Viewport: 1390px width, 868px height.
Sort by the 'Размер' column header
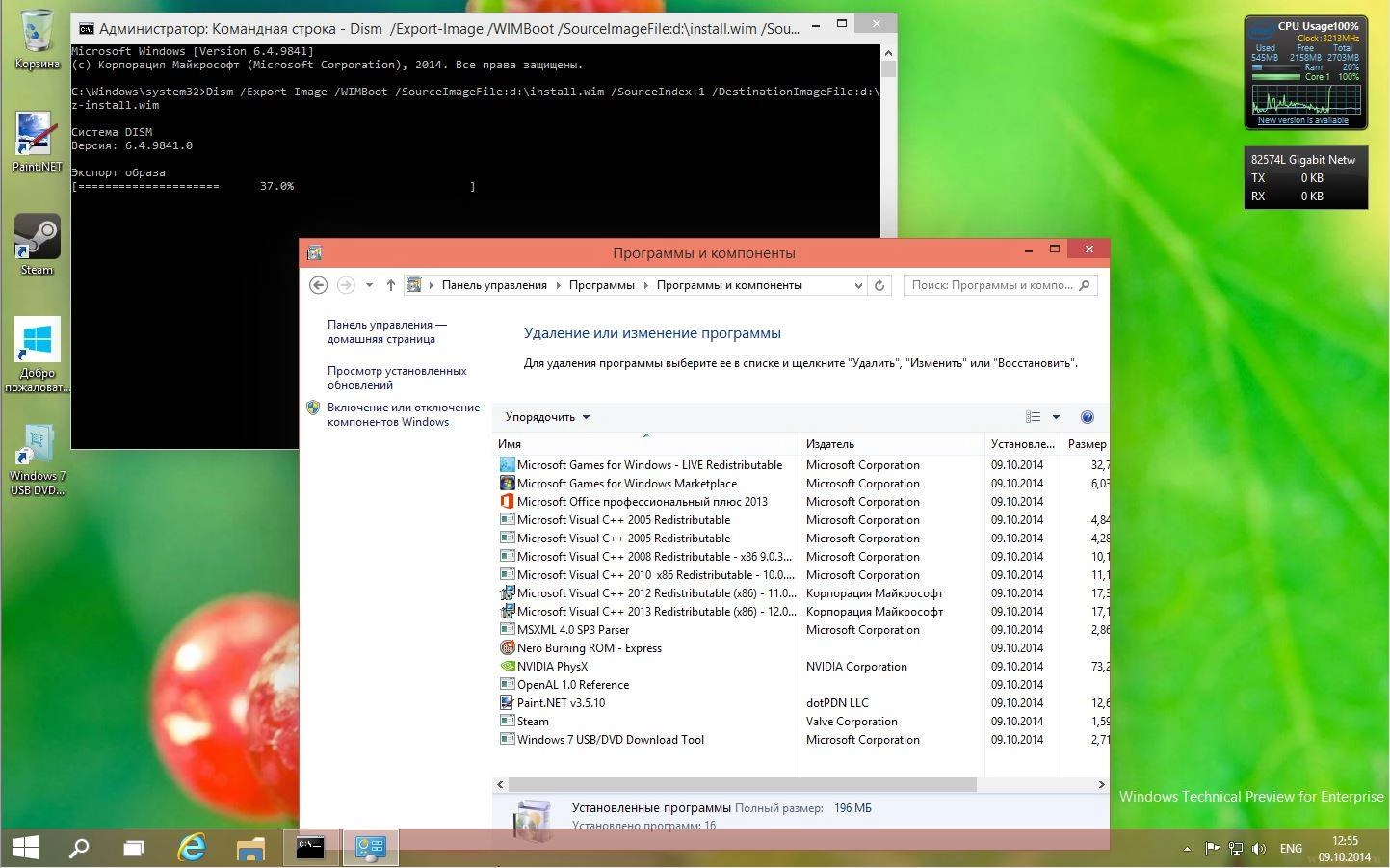[x=1087, y=444]
